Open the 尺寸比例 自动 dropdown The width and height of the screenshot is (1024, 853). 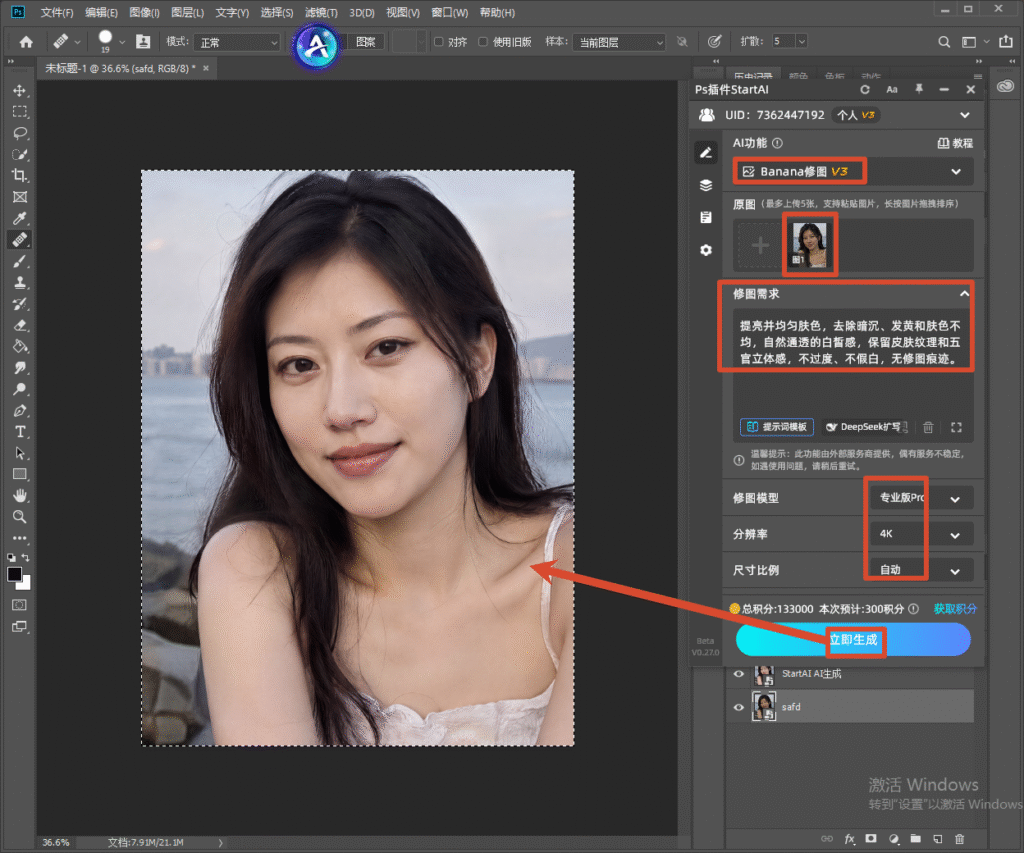pyautogui.click(x=921, y=570)
